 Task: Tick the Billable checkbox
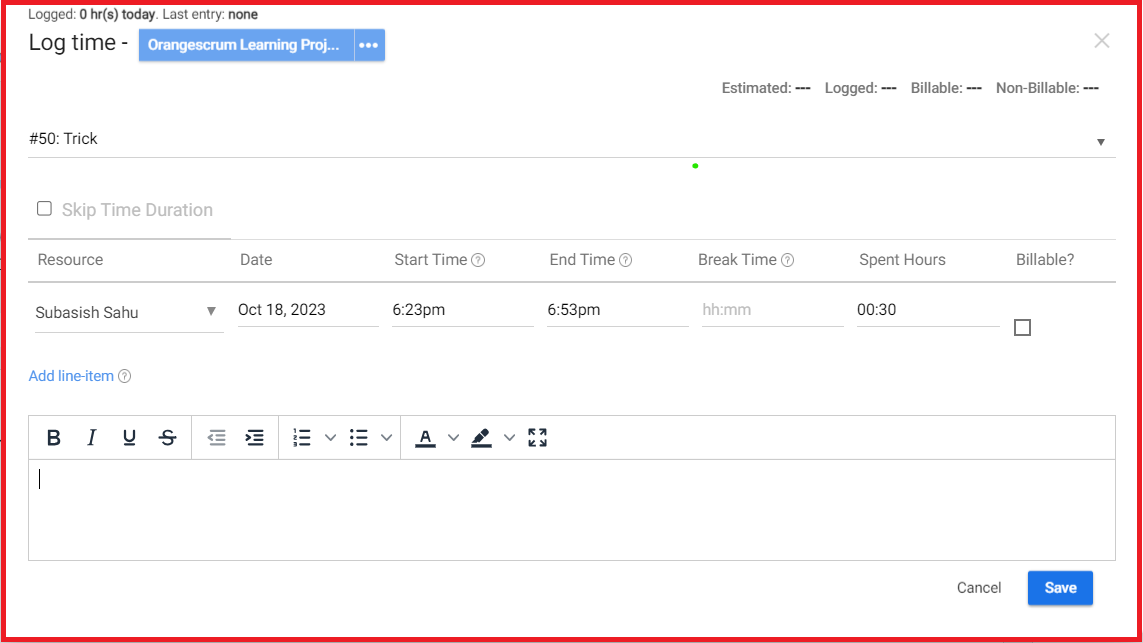(x=1022, y=327)
